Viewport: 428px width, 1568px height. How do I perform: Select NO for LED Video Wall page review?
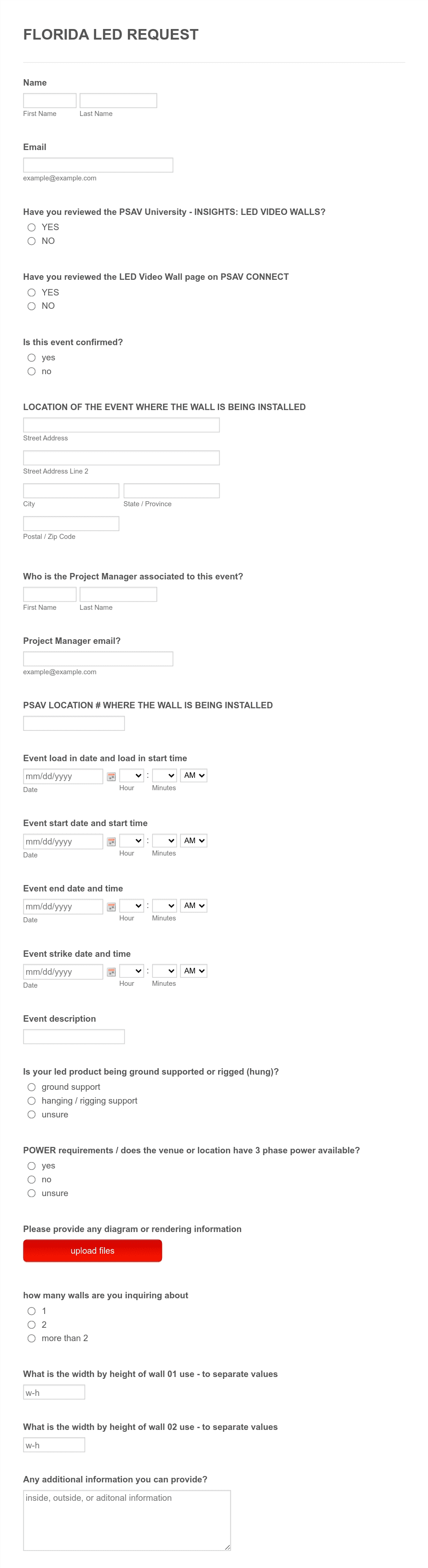[x=32, y=306]
